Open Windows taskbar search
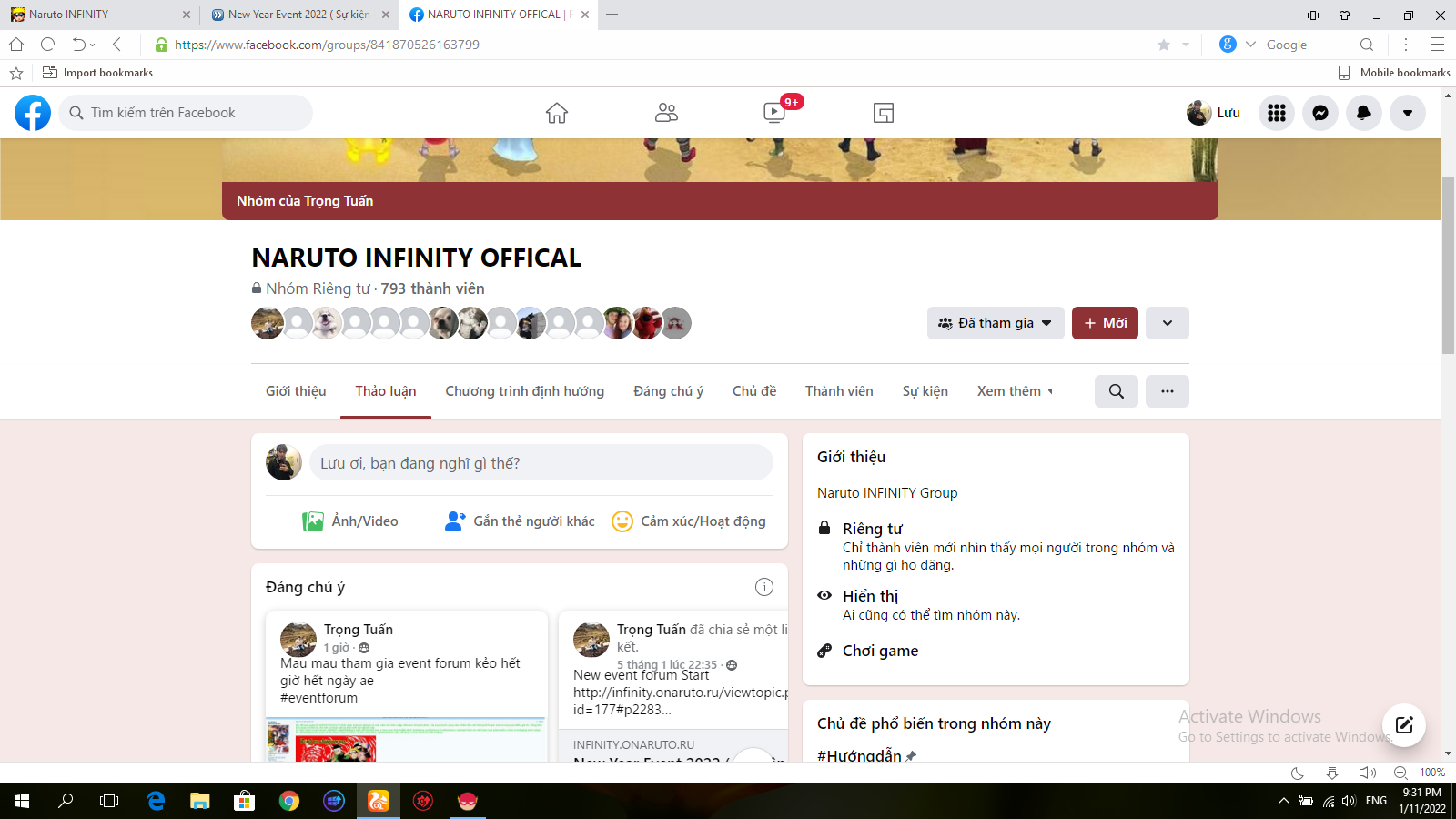1456x819 pixels. click(x=66, y=801)
